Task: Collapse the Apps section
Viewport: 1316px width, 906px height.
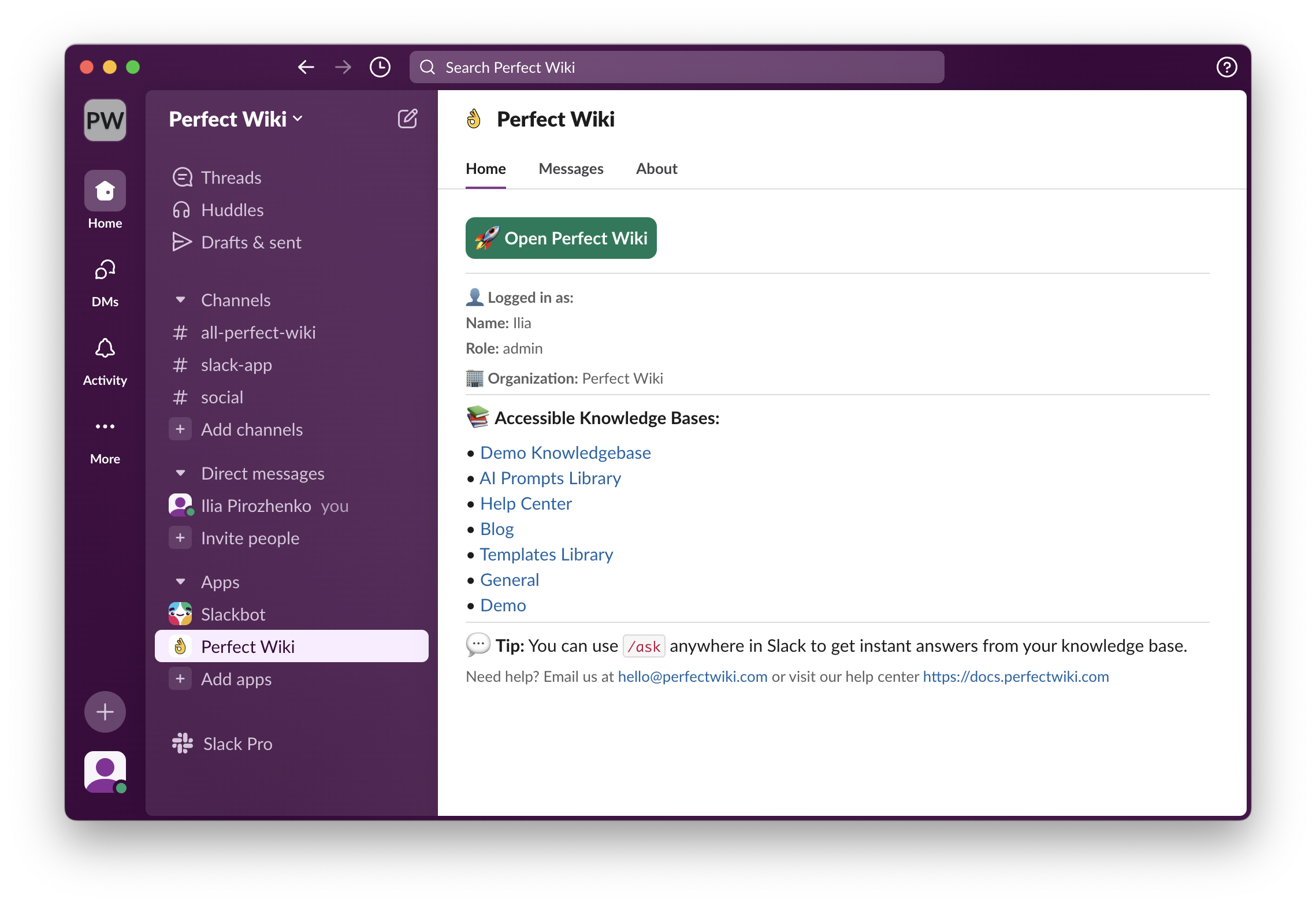Action: 181,582
